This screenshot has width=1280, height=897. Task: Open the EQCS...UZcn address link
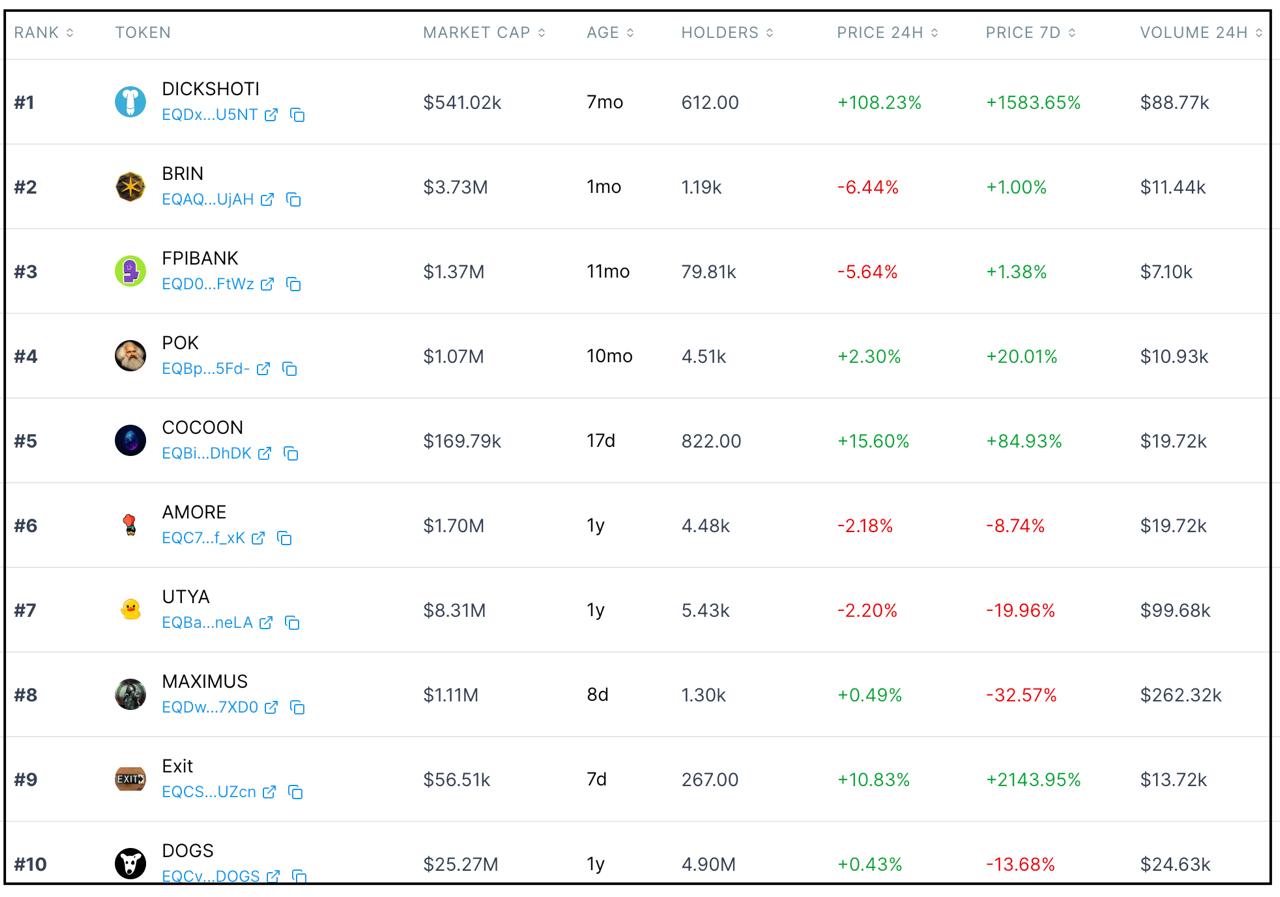(208, 792)
